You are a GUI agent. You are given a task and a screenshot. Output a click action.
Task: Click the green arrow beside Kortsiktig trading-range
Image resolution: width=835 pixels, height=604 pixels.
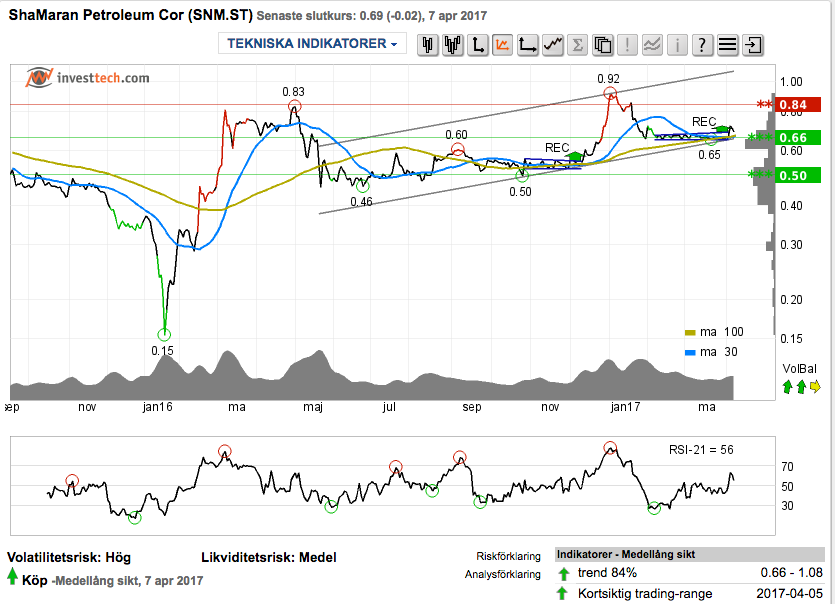coord(563,594)
